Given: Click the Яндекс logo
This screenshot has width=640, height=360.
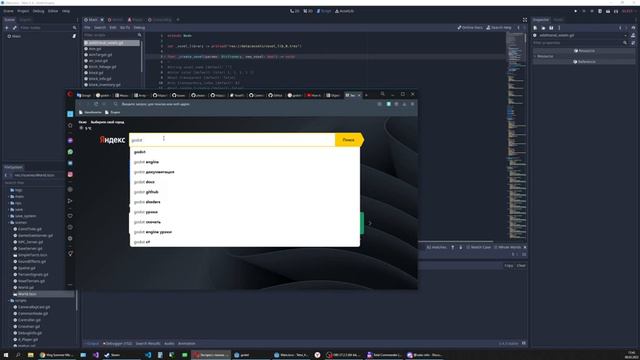Looking at the screenshot, I should tap(112, 140).
